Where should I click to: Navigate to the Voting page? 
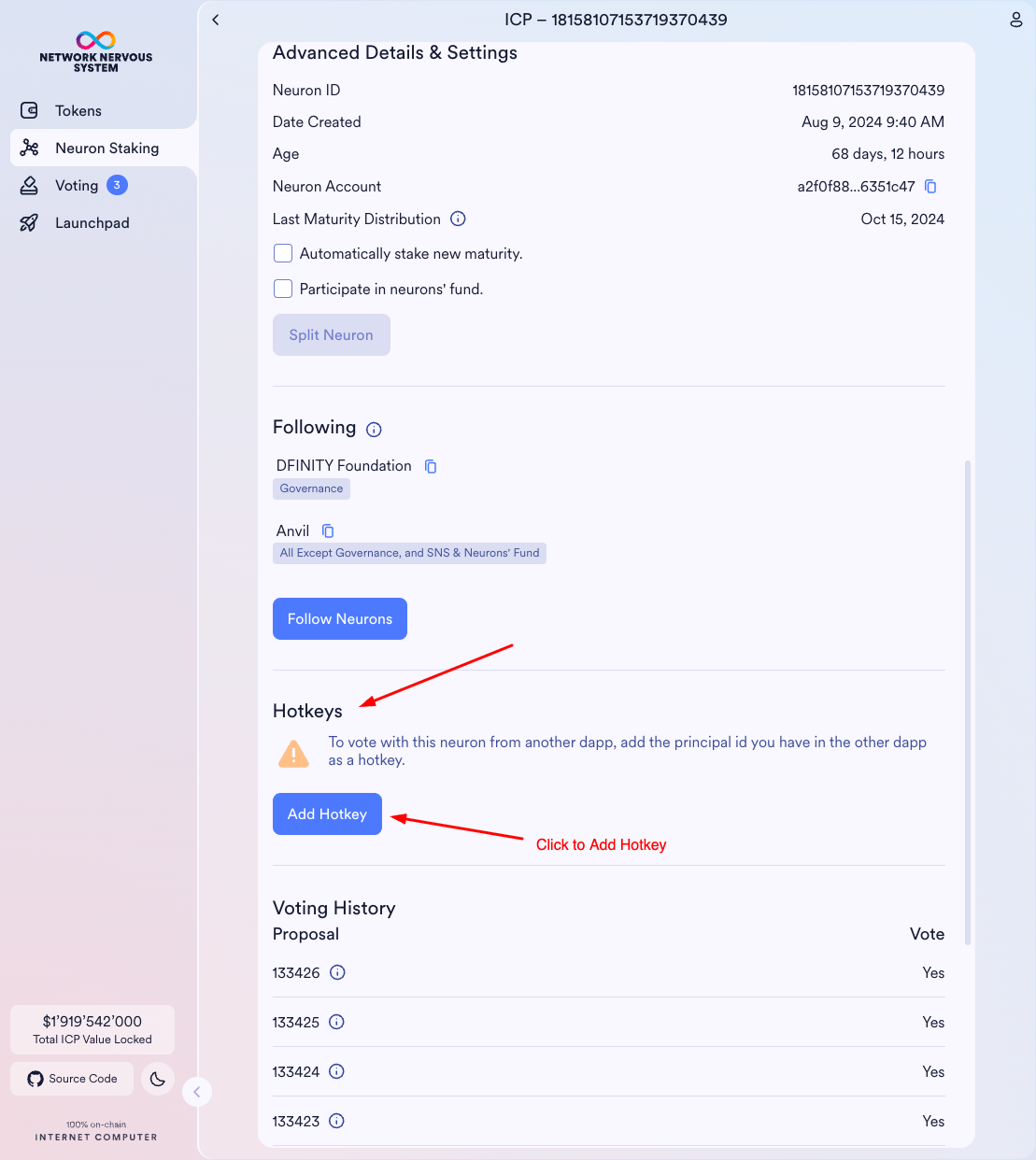coord(77,186)
